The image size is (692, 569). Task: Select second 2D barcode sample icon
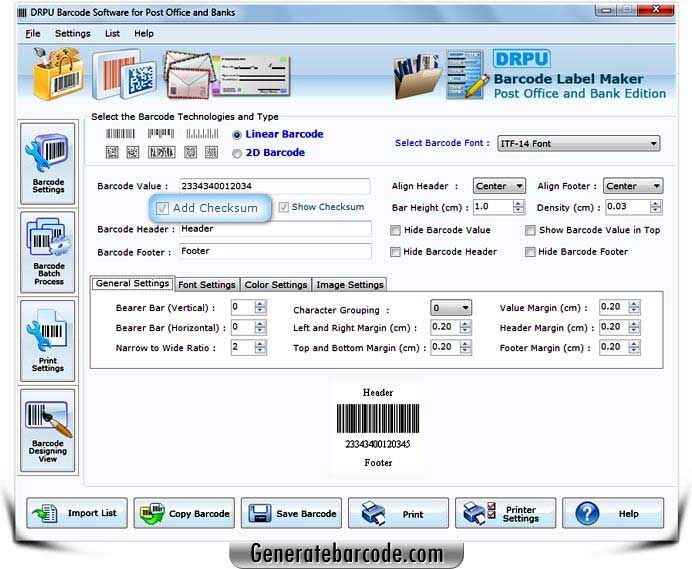132,152
